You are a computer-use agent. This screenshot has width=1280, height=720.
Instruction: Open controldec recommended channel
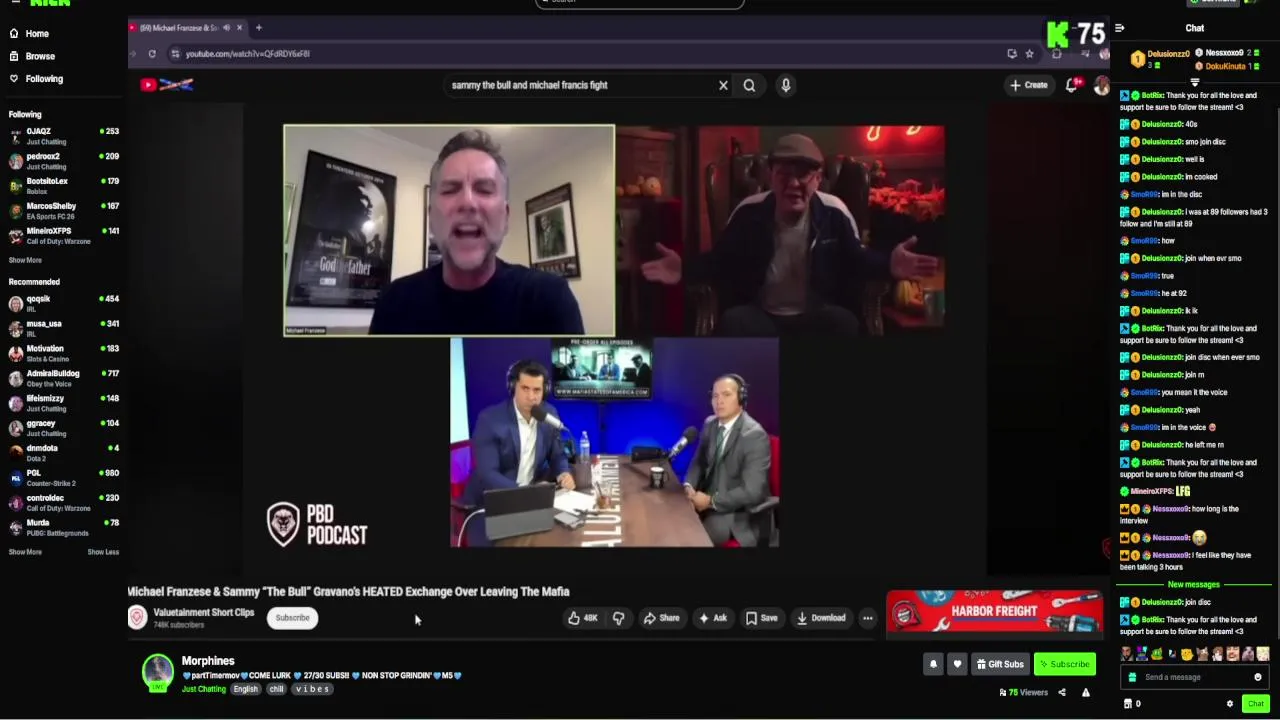[63, 503]
